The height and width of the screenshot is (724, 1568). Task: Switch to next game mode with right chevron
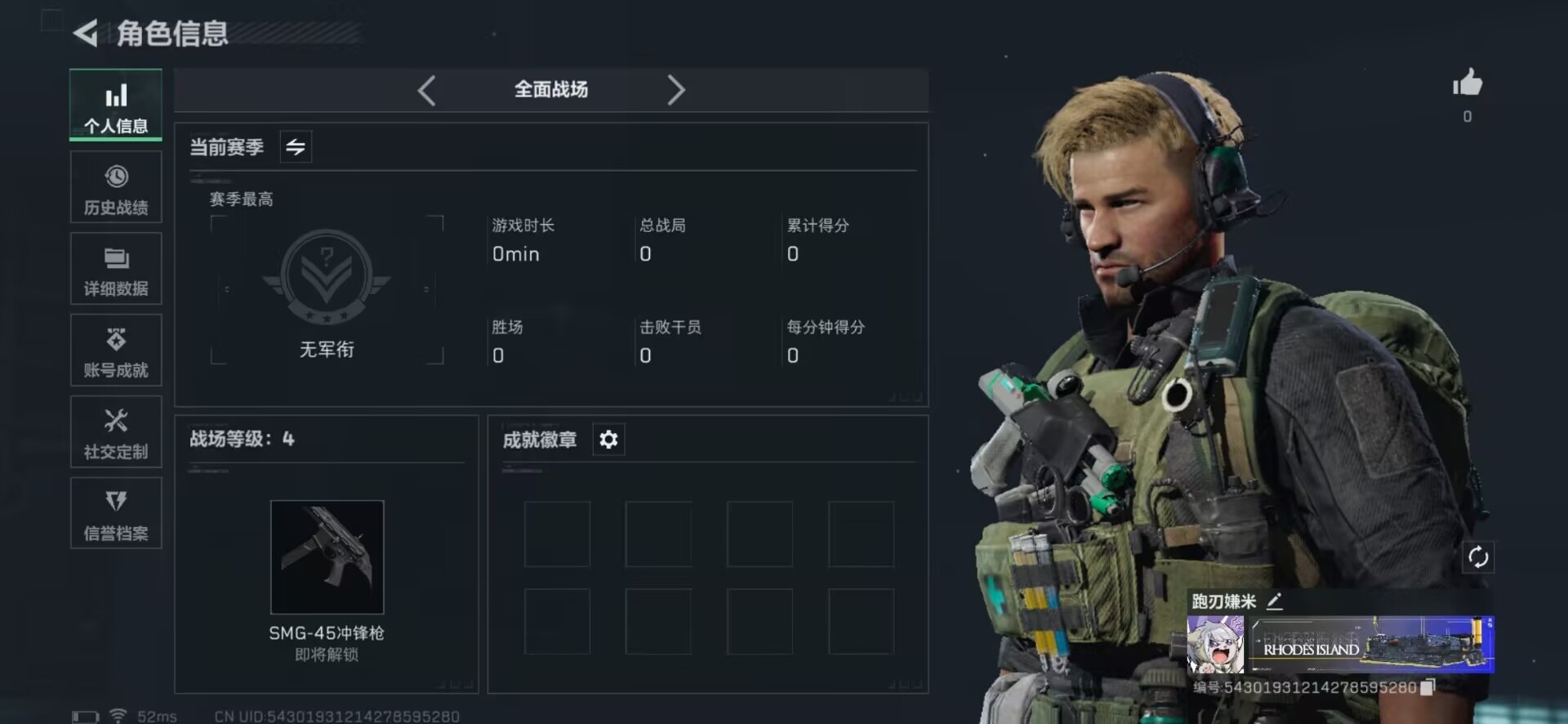tap(675, 90)
